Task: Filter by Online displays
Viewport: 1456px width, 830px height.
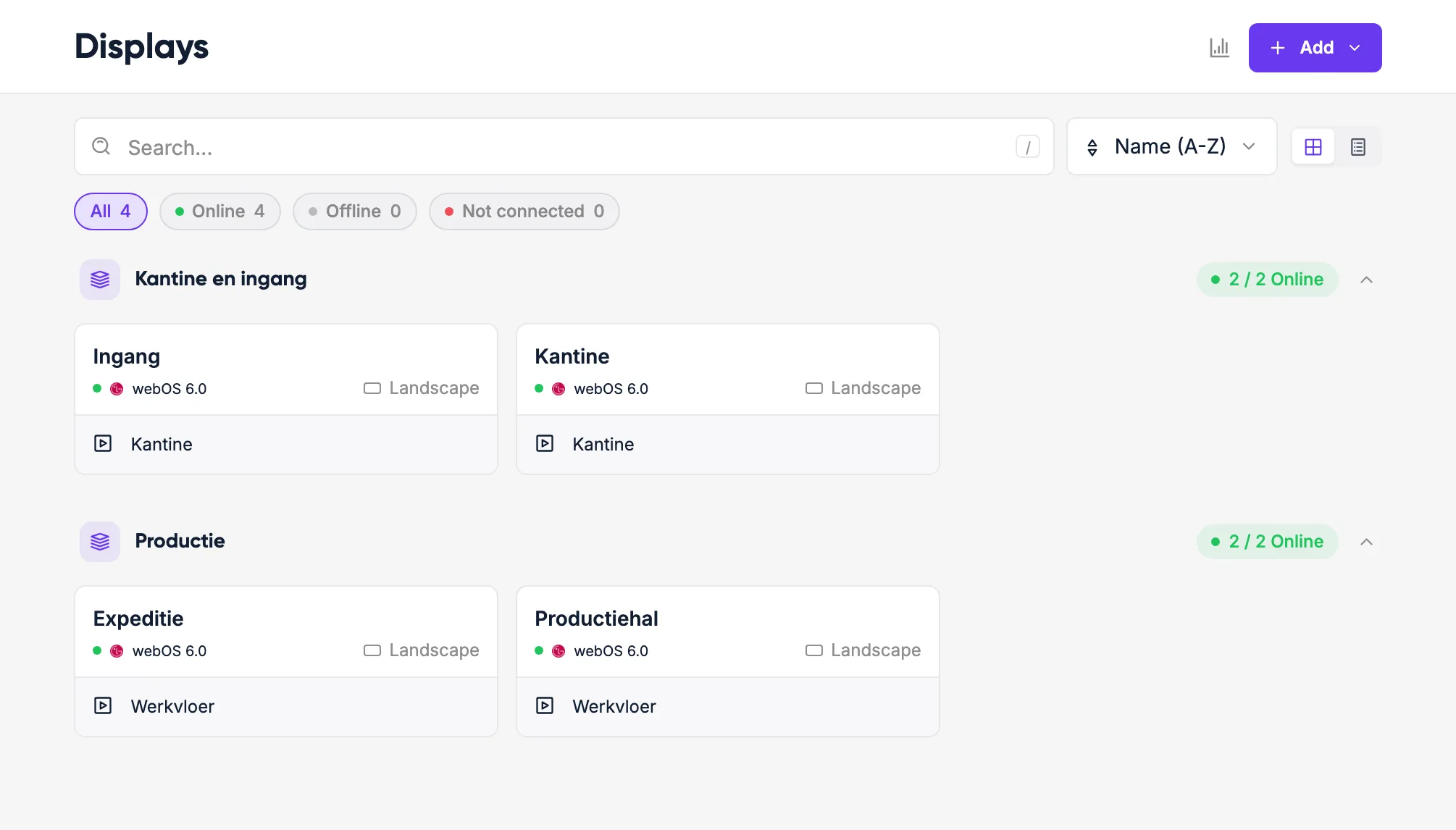Action: 220,211
